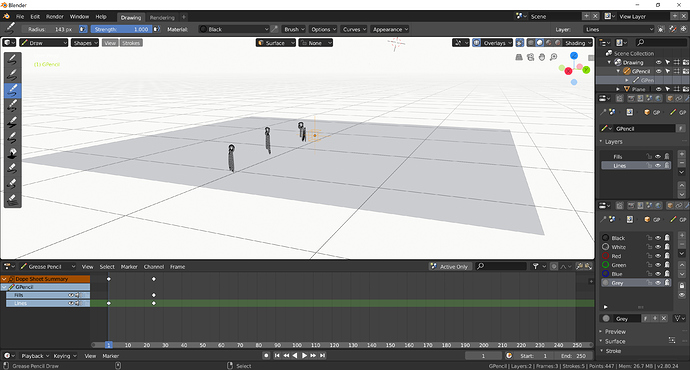Click play reversed button in timeline
The width and height of the screenshot is (690, 370).
[x=295, y=355]
